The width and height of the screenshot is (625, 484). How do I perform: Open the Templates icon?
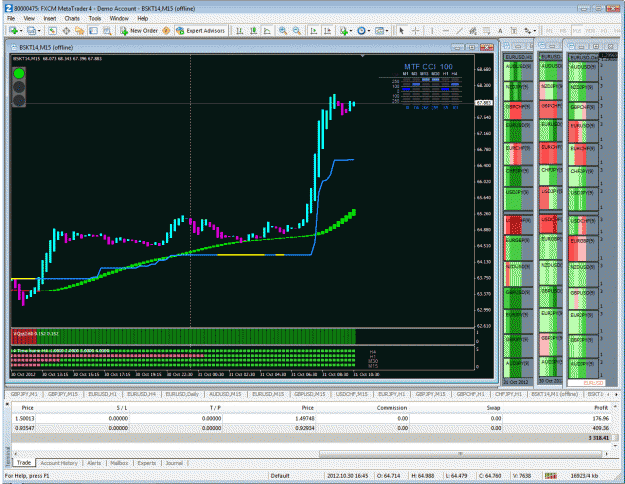379,31
